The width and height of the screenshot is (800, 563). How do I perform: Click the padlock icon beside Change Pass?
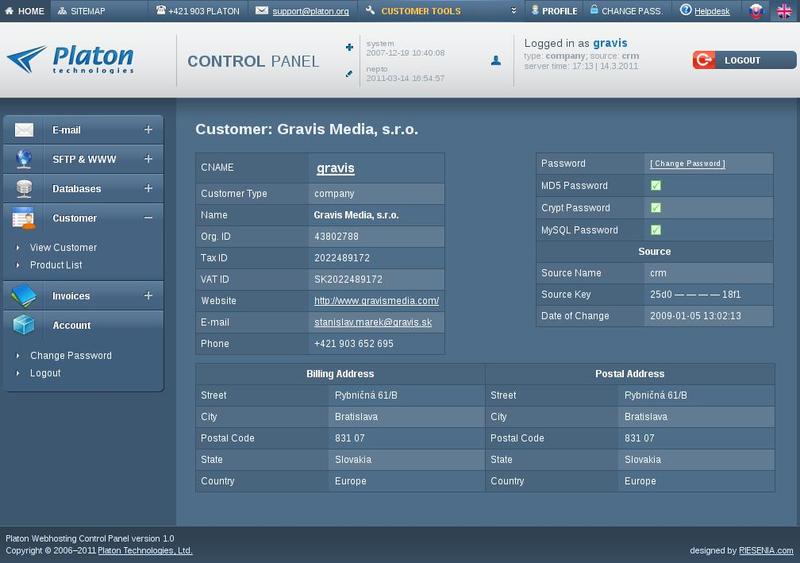[x=594, y=9]
